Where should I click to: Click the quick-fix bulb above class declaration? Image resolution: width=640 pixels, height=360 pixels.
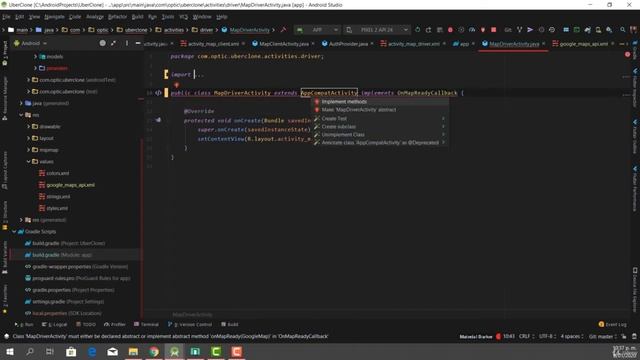tap(176, 84)
